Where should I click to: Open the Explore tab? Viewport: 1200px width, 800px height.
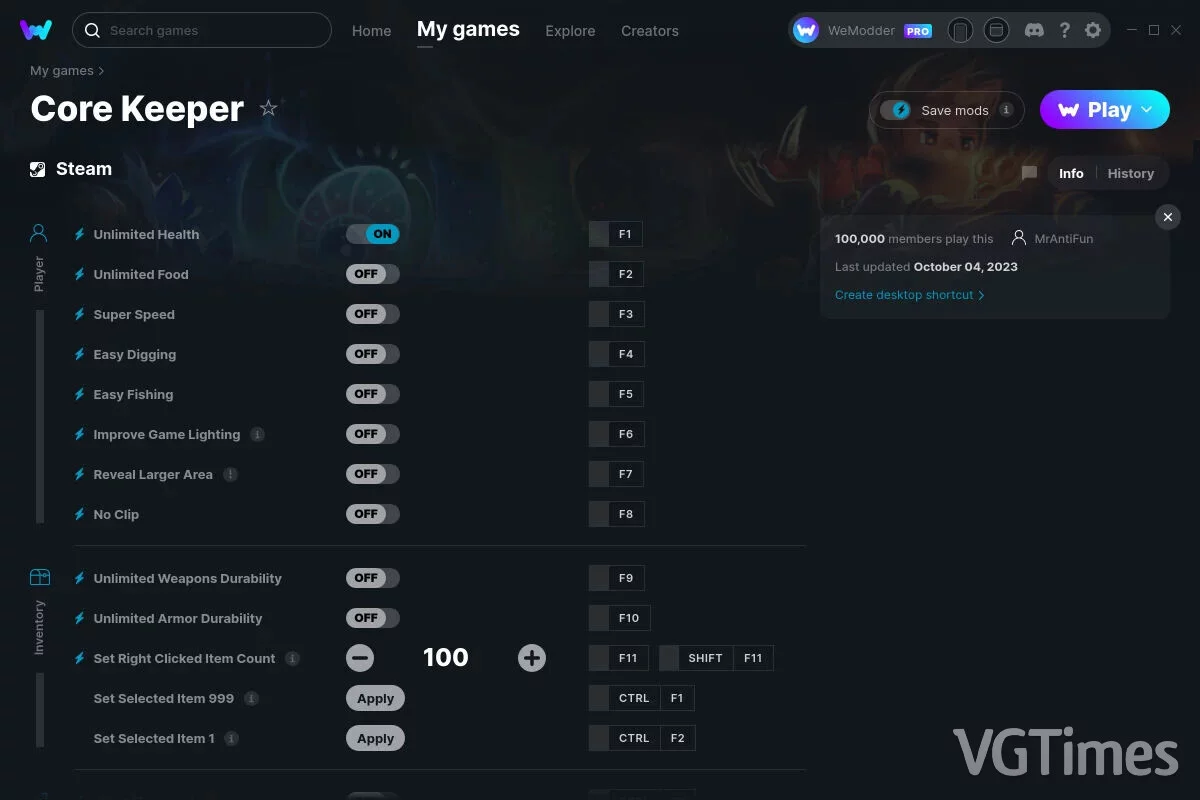click(x=570, y=31)
